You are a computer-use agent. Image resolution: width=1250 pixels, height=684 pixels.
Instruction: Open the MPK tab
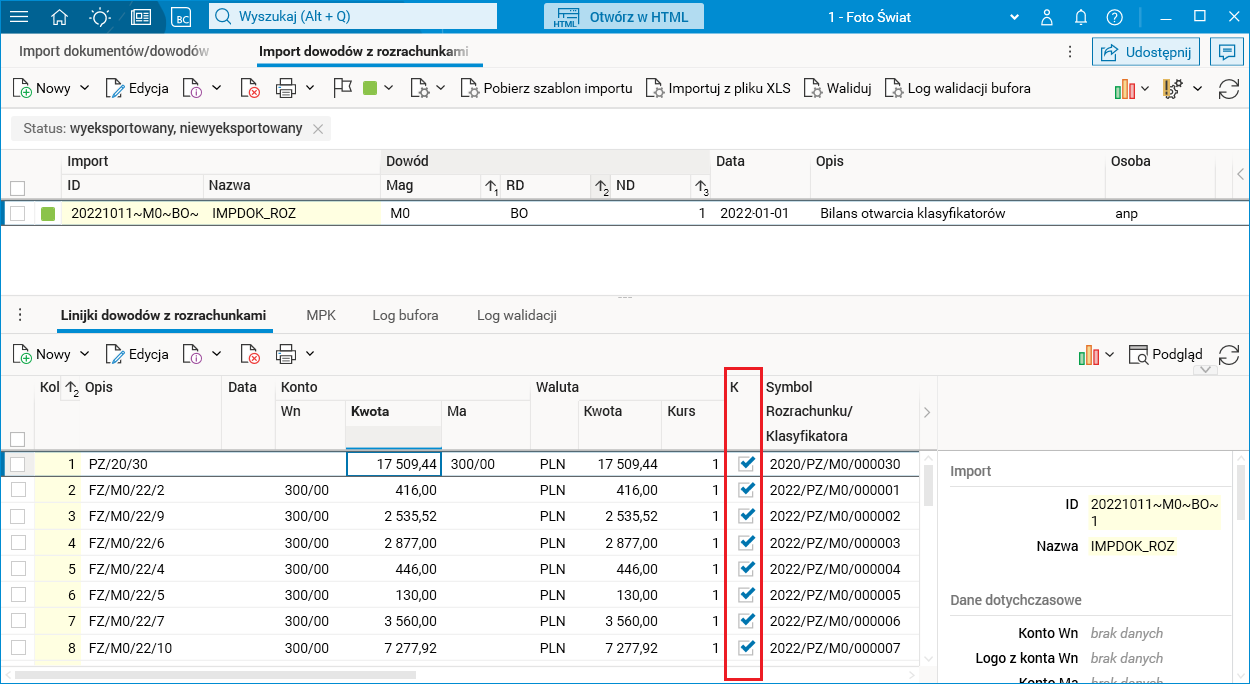[321, 315]
